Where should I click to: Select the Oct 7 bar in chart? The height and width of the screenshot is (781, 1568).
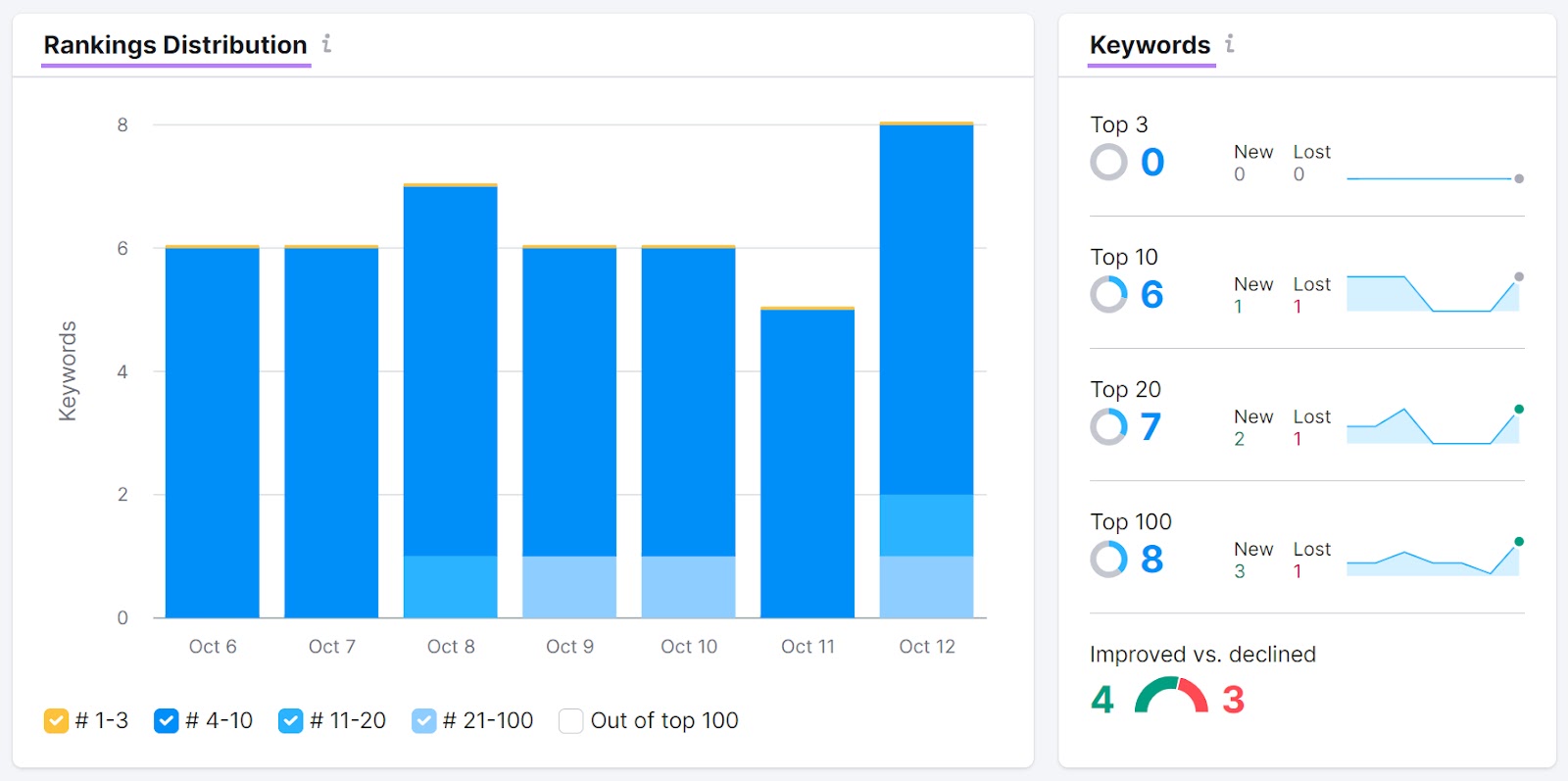pos(331,431)
